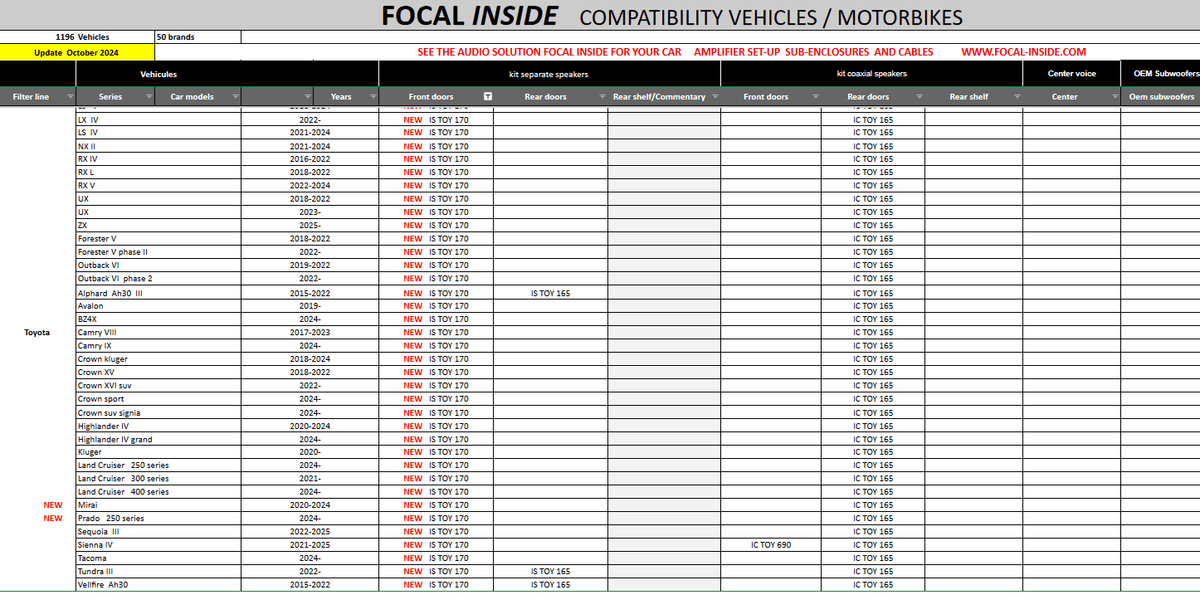
Task: Select the 'Mirai' series cell
Action: (x=159, y=505)
